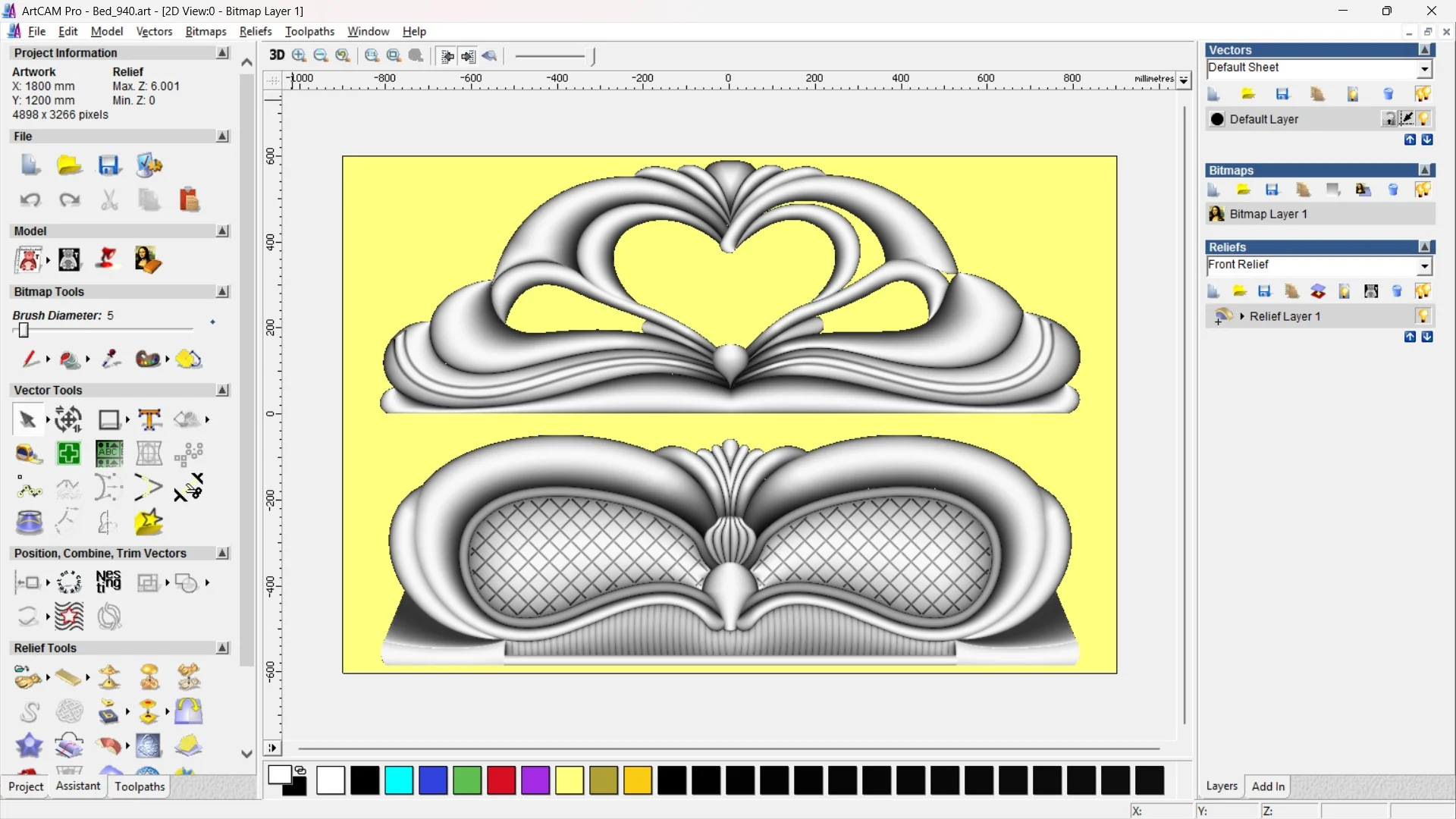Toggle visibility bulb of Default Layer

pyautogui.click(x=1423, y=119)
